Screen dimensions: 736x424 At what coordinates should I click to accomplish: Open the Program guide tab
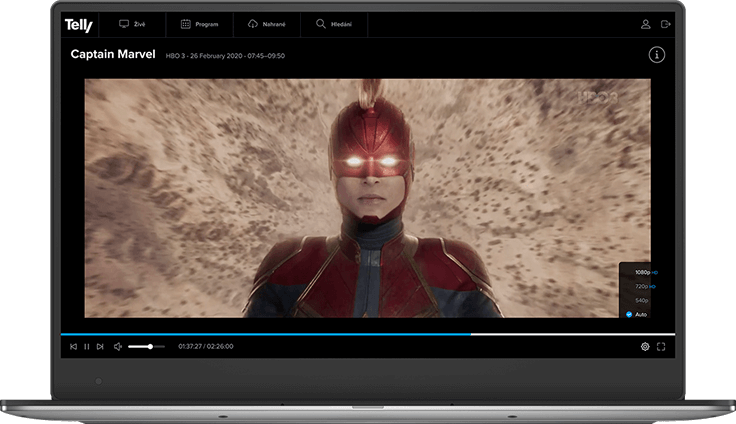coord(198,24)
